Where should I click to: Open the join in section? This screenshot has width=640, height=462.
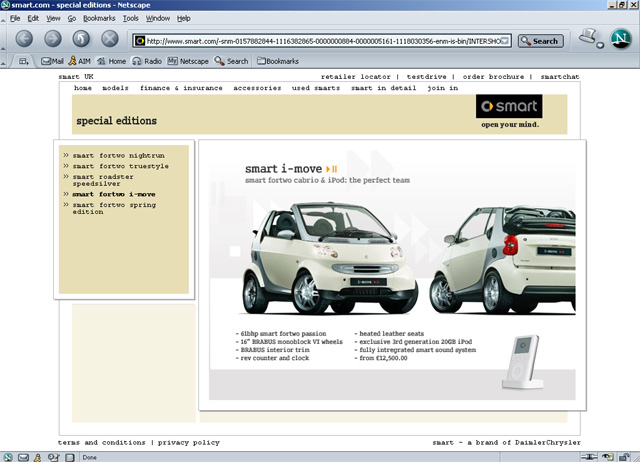[x=442, y=88]
